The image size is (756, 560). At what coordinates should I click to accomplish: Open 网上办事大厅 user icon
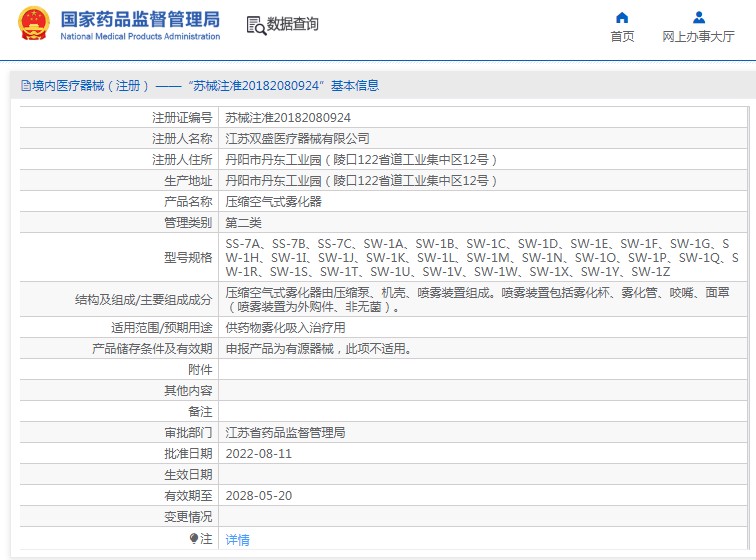point(699,18)
